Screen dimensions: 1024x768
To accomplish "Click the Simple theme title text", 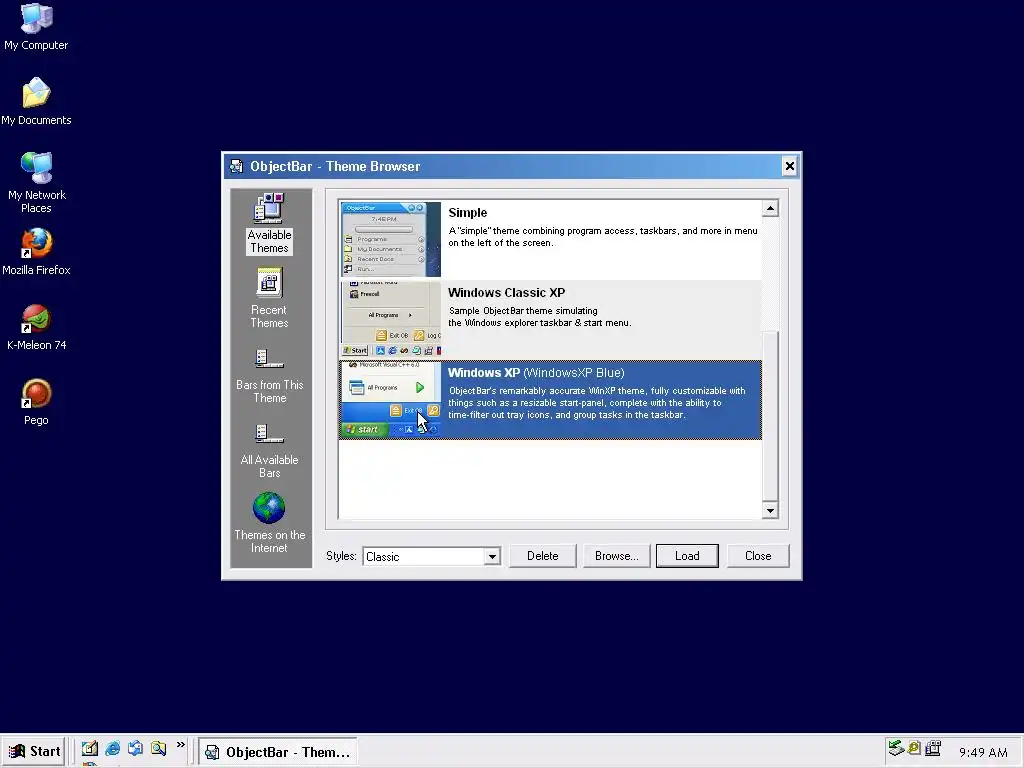I will pos(468,213).
